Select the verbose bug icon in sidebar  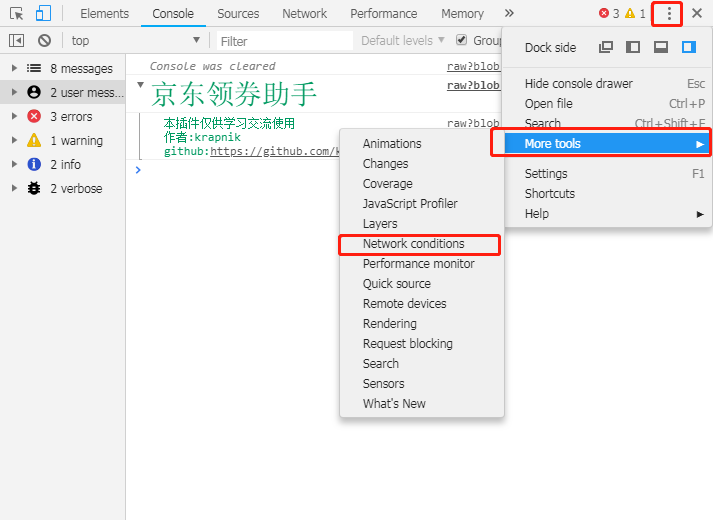click(34, 188)
